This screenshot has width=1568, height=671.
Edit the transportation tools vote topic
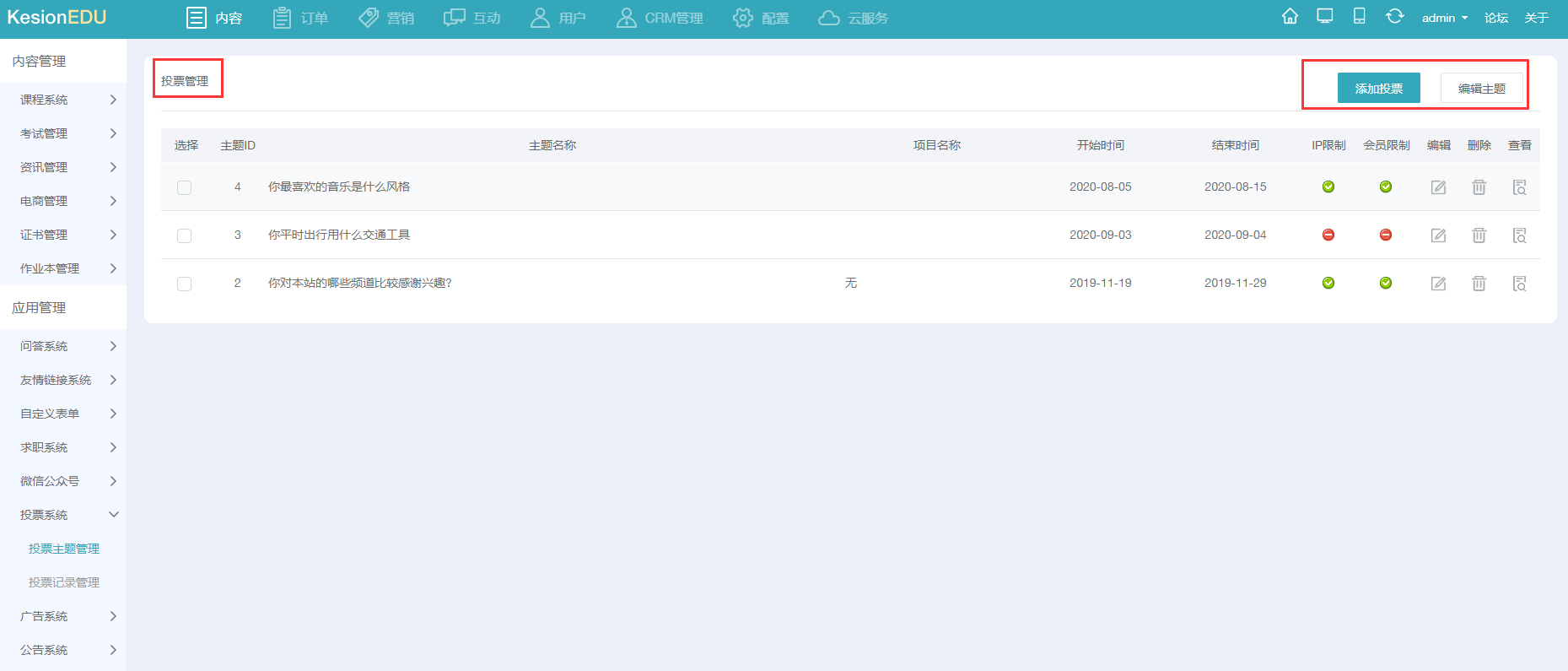(1439, 235)
